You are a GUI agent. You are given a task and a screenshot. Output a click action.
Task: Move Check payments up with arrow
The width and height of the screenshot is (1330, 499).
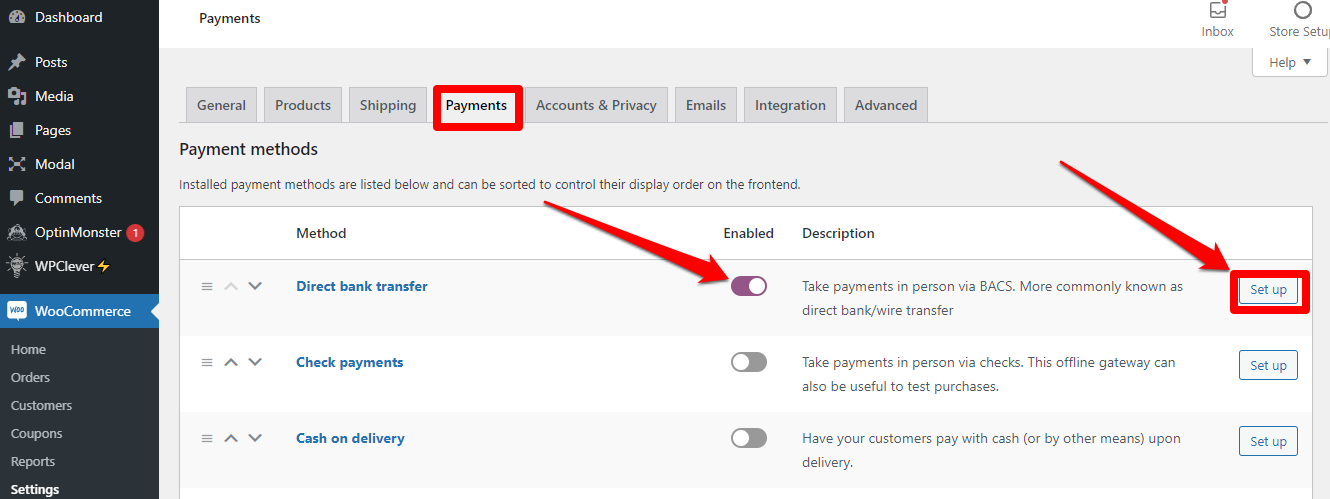point(231,362)
